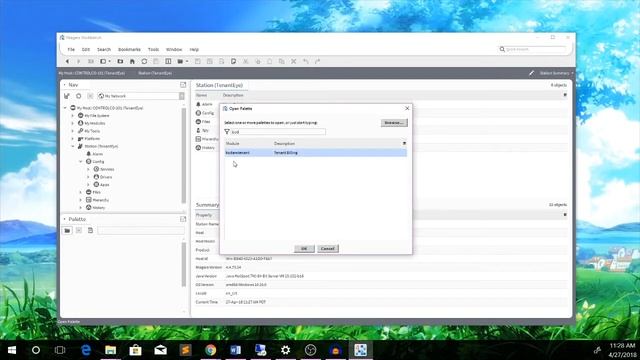This screenshot has width=640, height=360.
Task: Expand My File System in Nav tree
Action: pos(73,116)
